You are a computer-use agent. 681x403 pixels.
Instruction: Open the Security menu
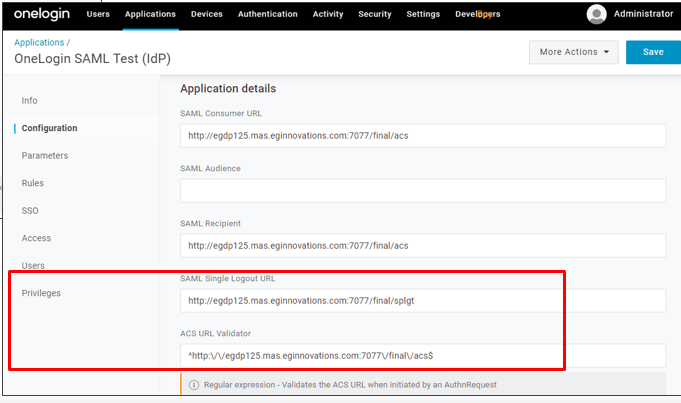tap(375, 14)
